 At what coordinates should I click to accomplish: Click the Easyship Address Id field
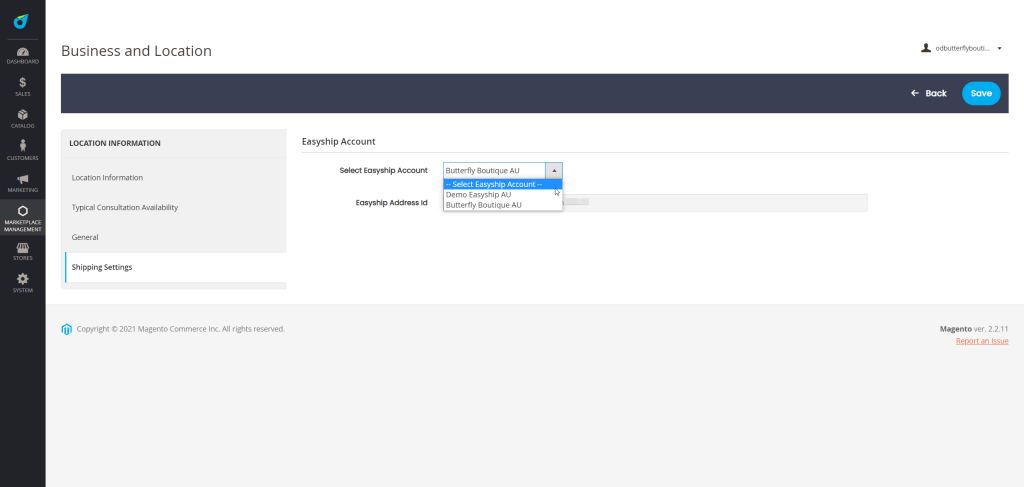(655, 203)
